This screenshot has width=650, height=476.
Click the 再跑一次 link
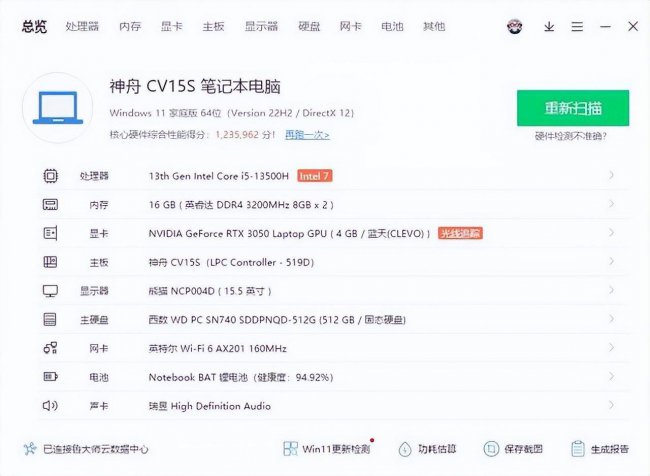click(x=307, y=135)
